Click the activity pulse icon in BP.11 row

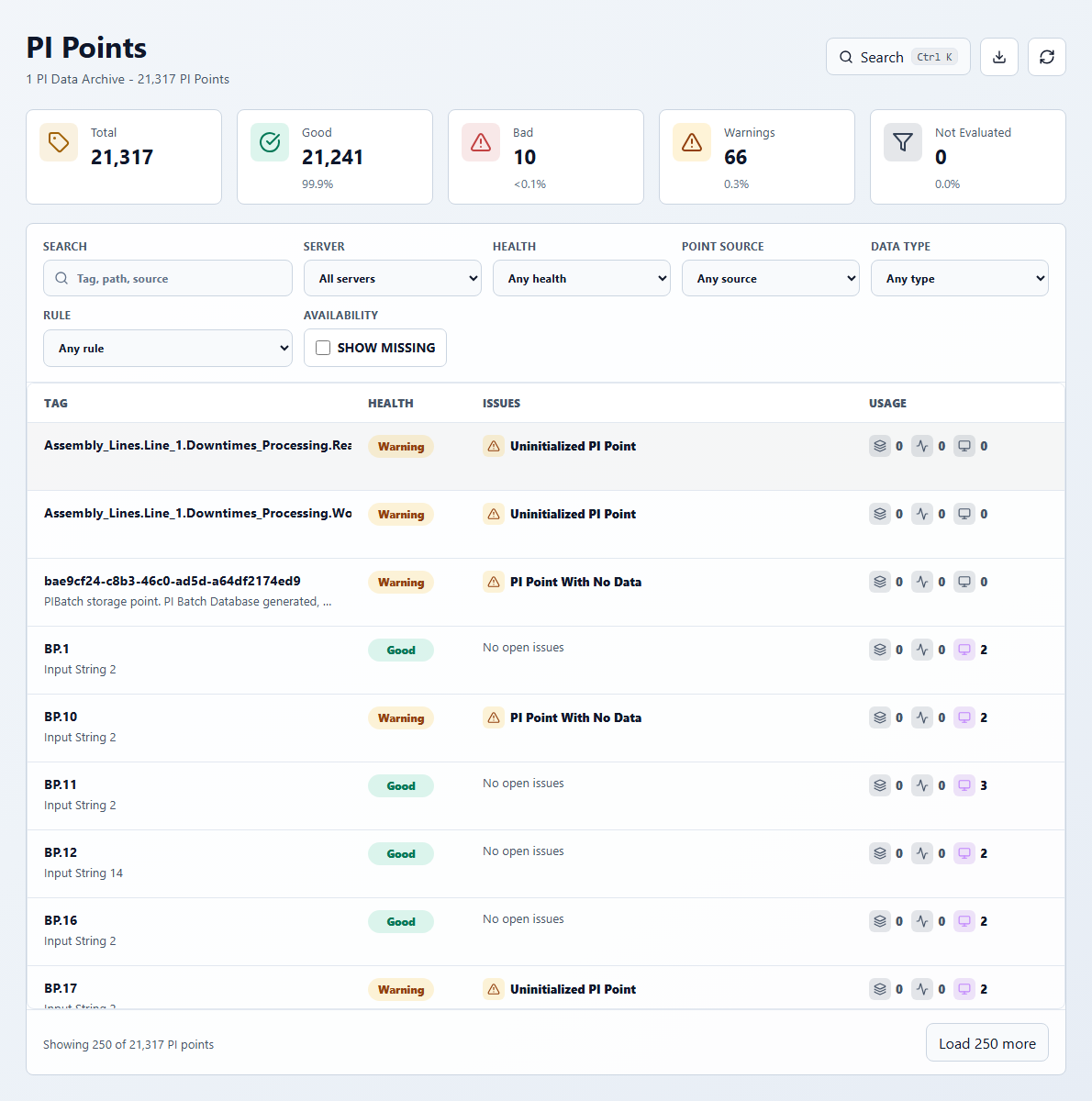922,785
